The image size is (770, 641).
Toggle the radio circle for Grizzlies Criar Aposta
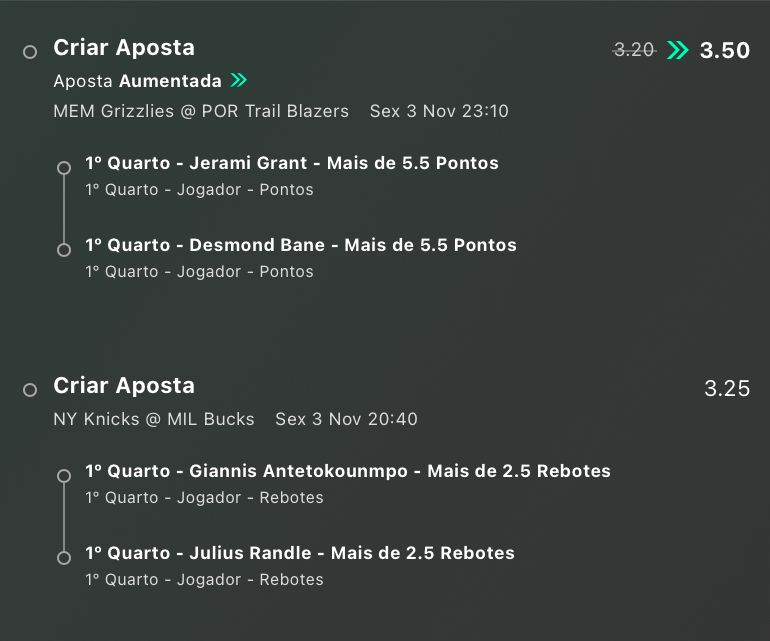click(30, 52)
